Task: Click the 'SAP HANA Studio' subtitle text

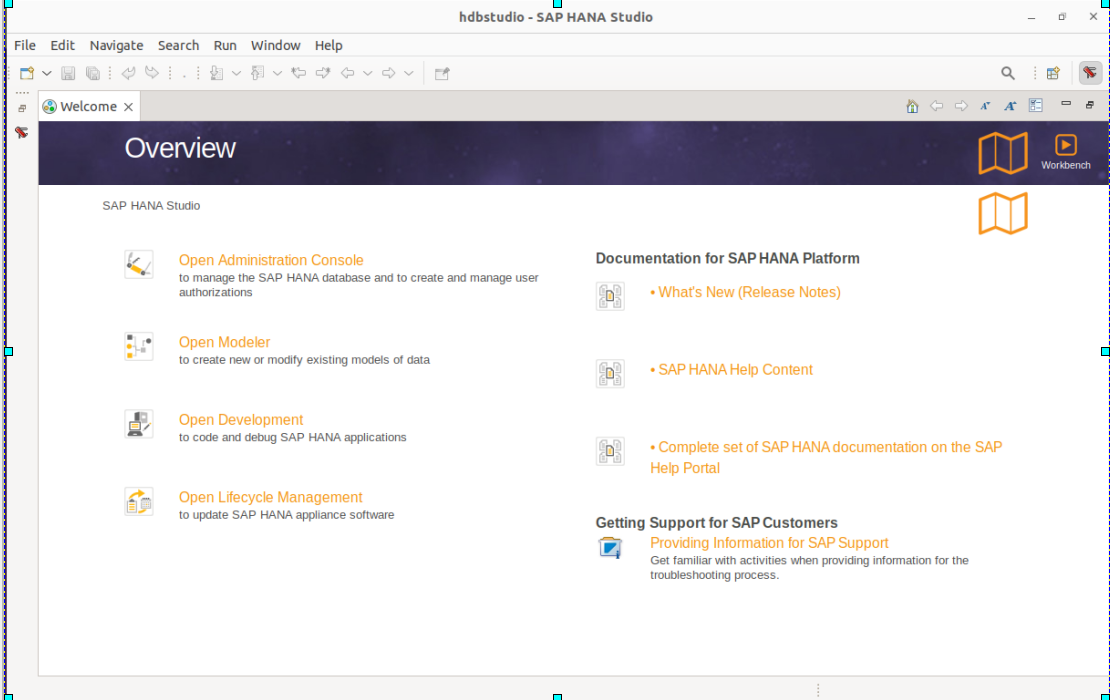Action: 151,205
